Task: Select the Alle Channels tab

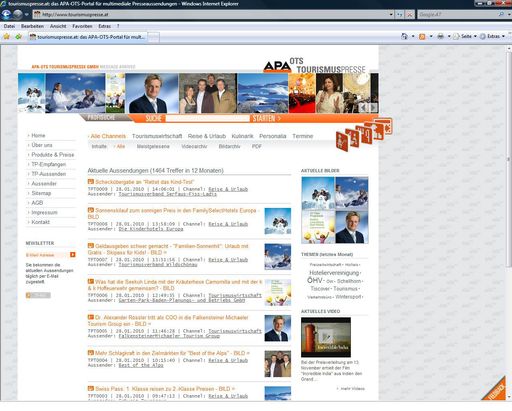Action: (108, 136)
